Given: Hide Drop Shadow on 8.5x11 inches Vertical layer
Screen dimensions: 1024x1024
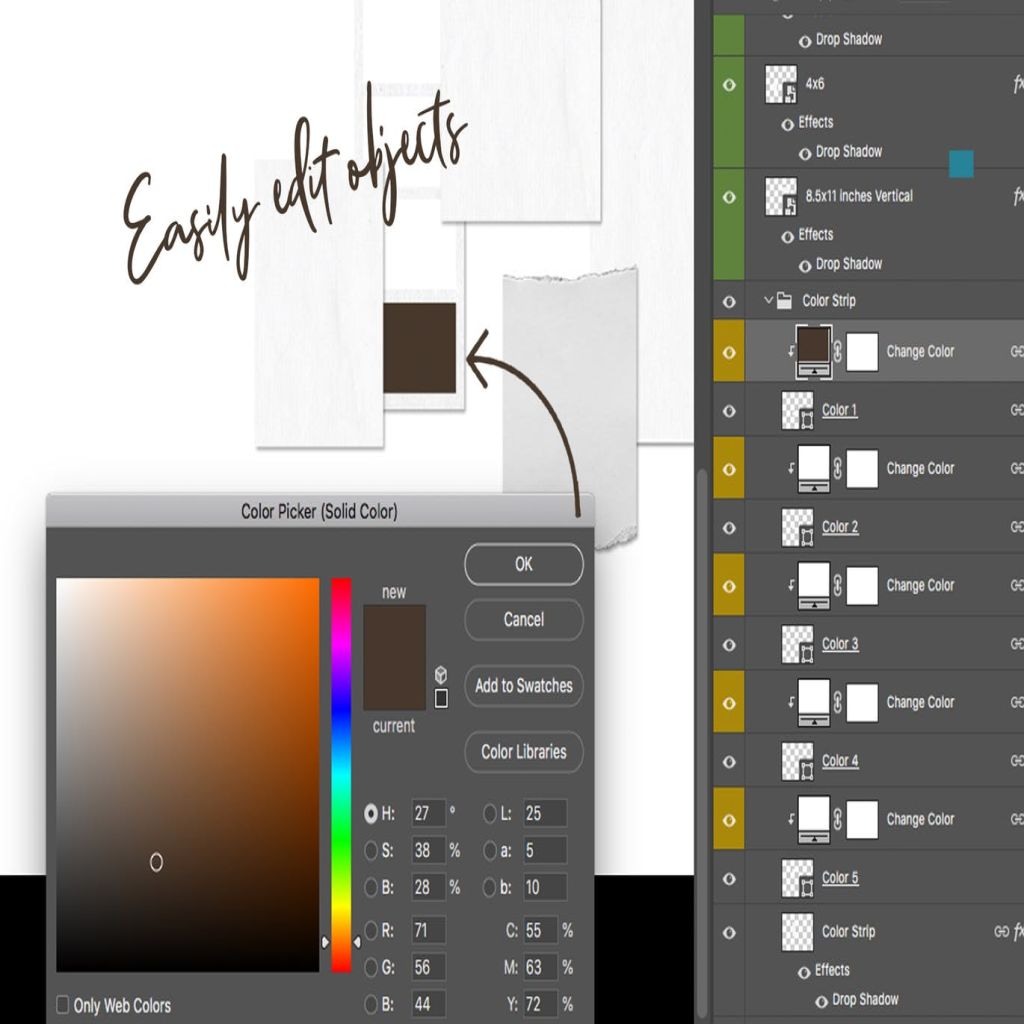Looking at the screenshot, I should coord(805,265).
